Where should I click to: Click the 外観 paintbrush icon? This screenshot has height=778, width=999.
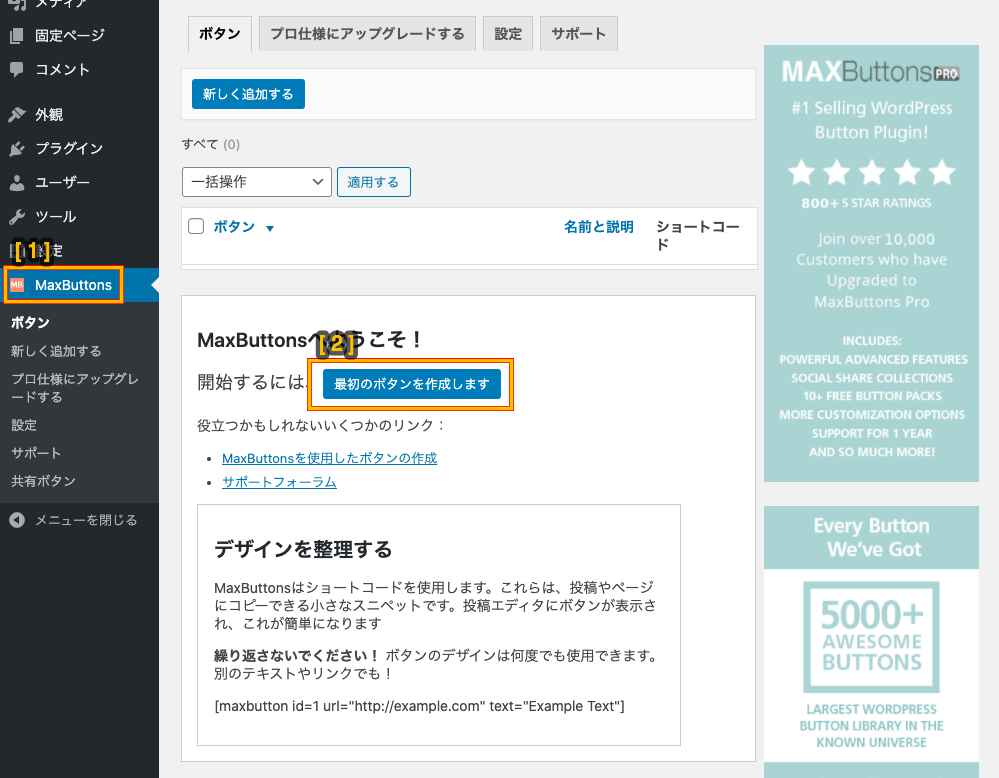[x=17, y=115]
